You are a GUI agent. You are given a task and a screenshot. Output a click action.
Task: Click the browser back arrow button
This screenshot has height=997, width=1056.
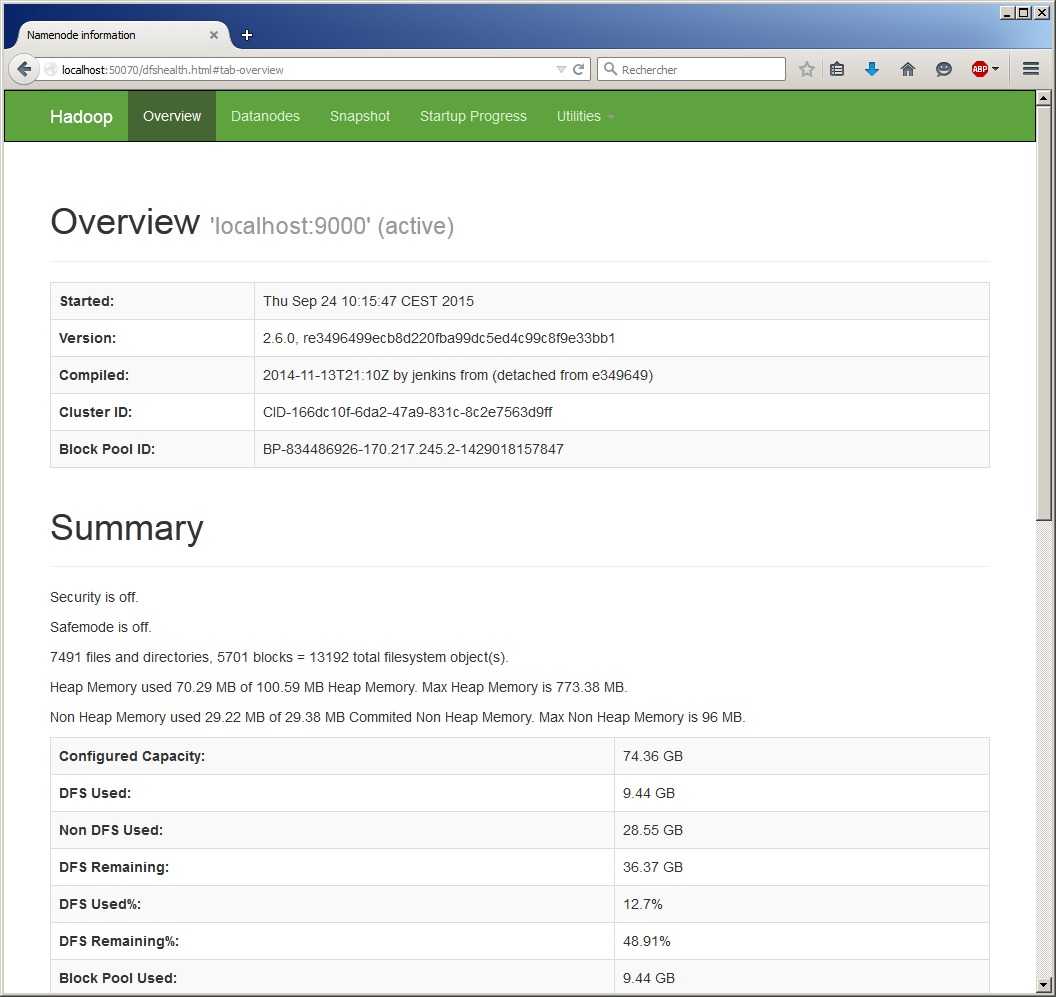point(24,70)
